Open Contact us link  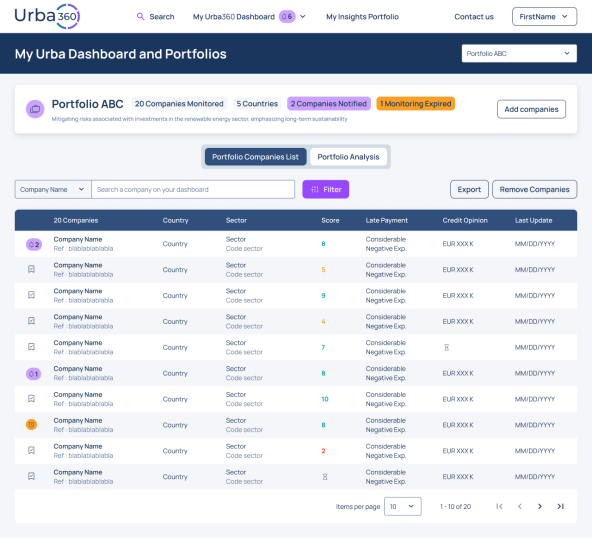[x=474, y=17]
